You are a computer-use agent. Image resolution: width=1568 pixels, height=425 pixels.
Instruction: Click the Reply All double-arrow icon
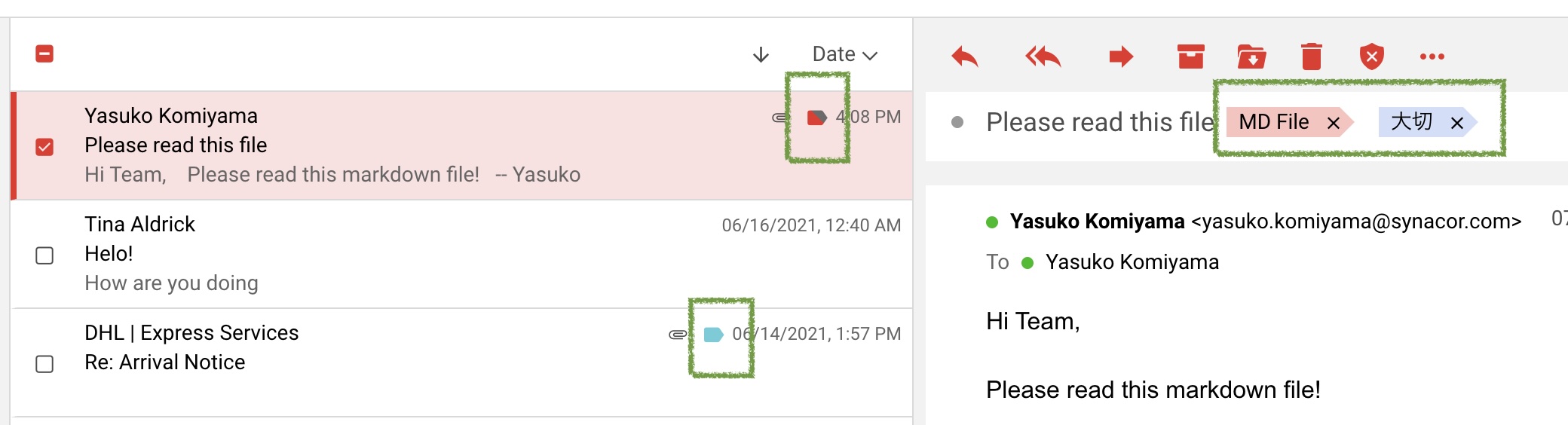click(1043, 57)
